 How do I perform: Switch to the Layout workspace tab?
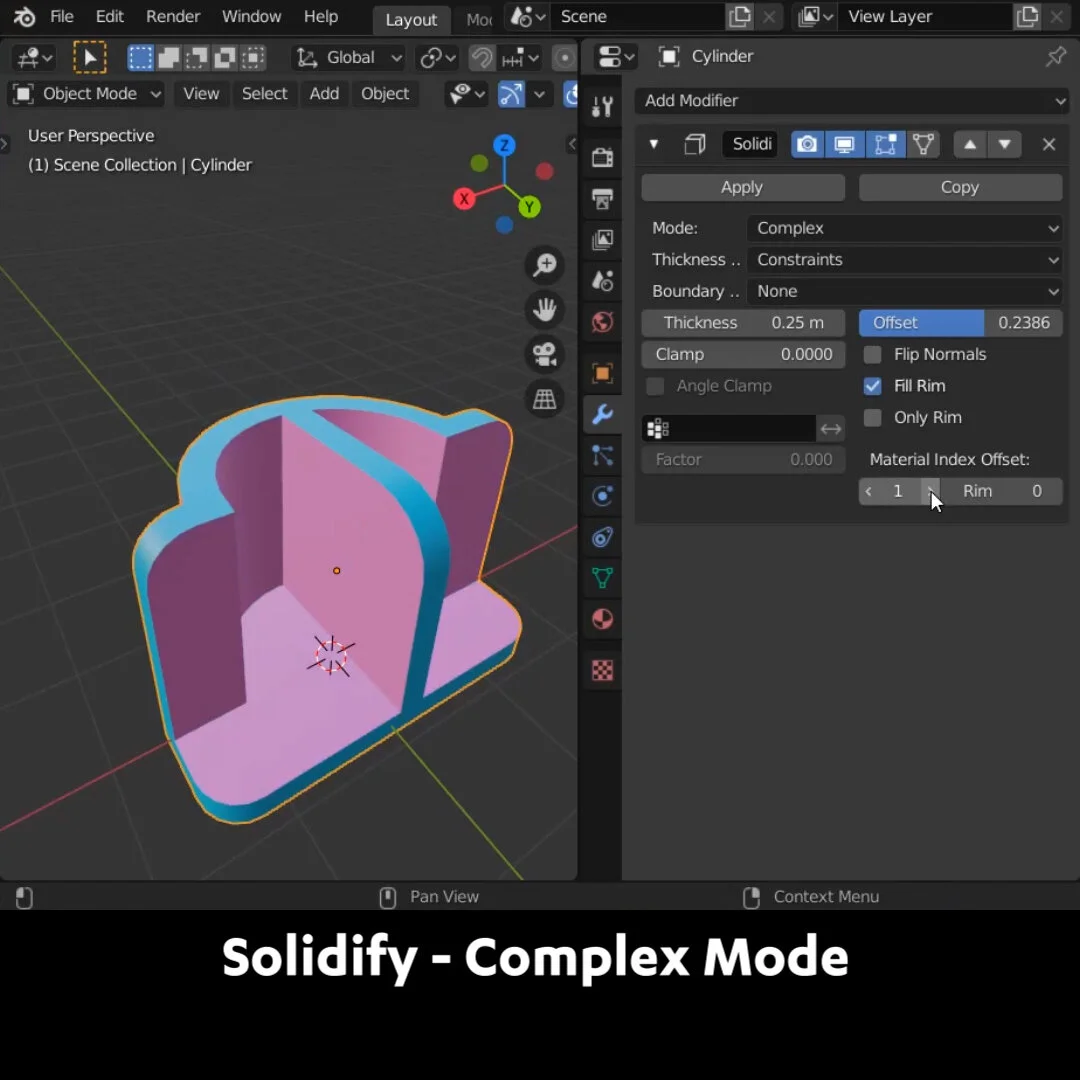pos(411,19)
